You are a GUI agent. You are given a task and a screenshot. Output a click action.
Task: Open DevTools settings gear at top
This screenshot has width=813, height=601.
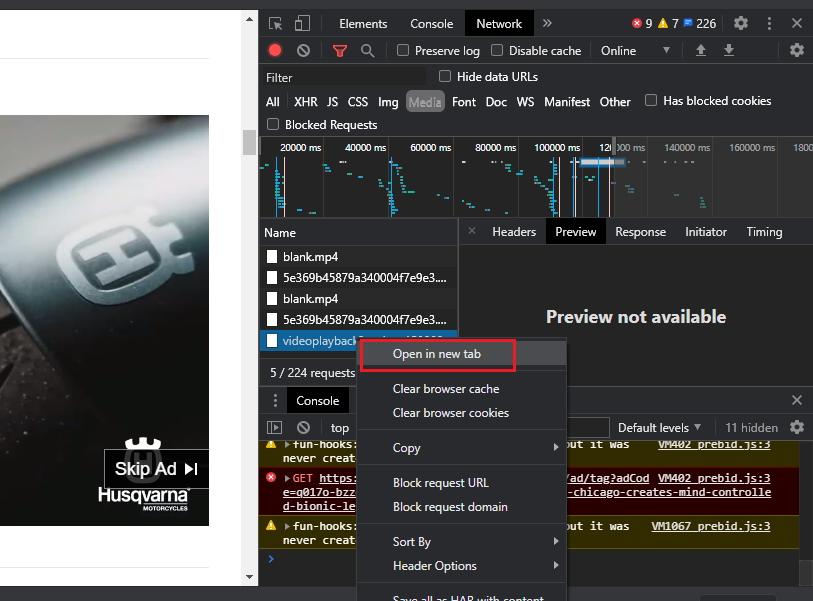click(x=741, y=23)
